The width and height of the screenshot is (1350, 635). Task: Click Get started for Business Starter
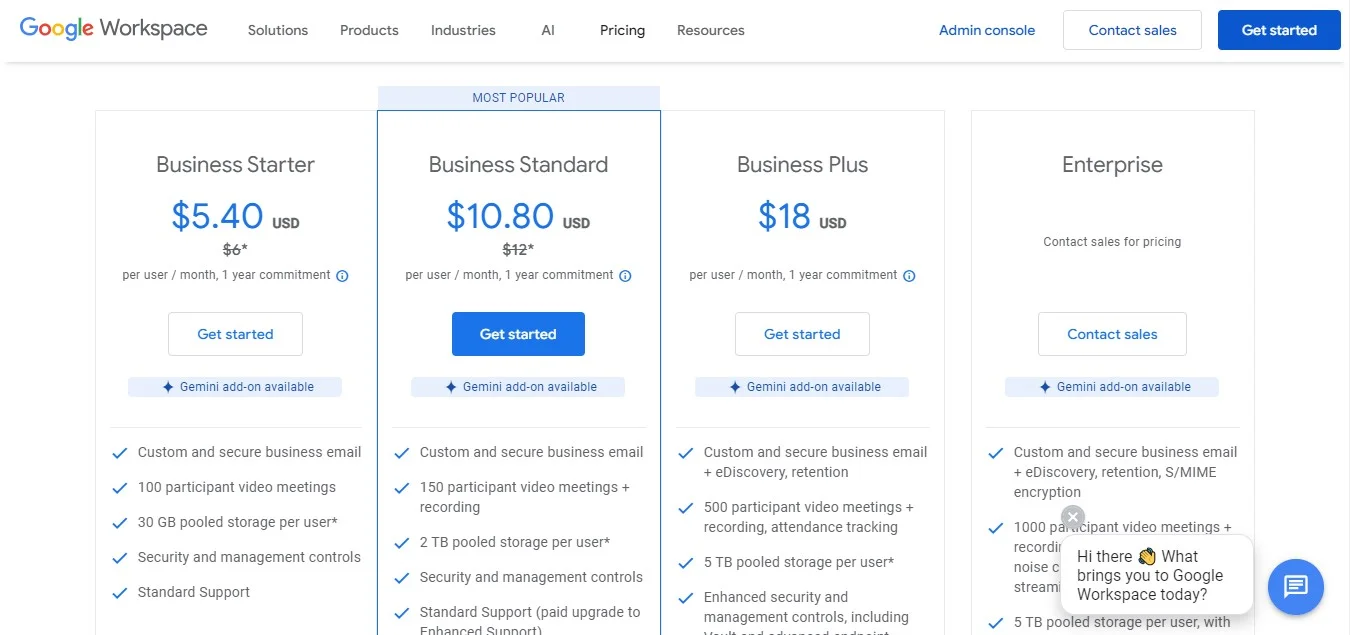point(235,334)
